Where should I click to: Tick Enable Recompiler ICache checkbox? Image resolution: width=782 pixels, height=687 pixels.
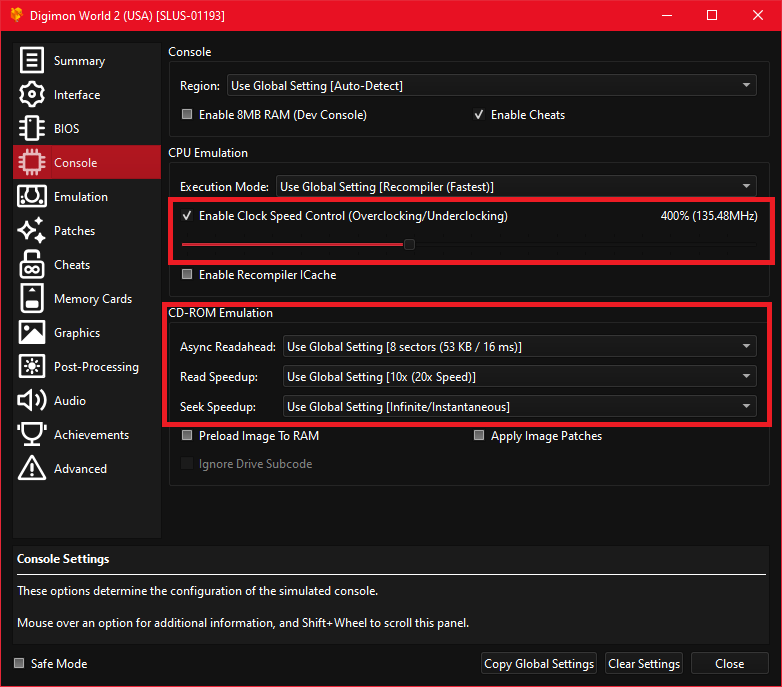[x=187, y=274]
